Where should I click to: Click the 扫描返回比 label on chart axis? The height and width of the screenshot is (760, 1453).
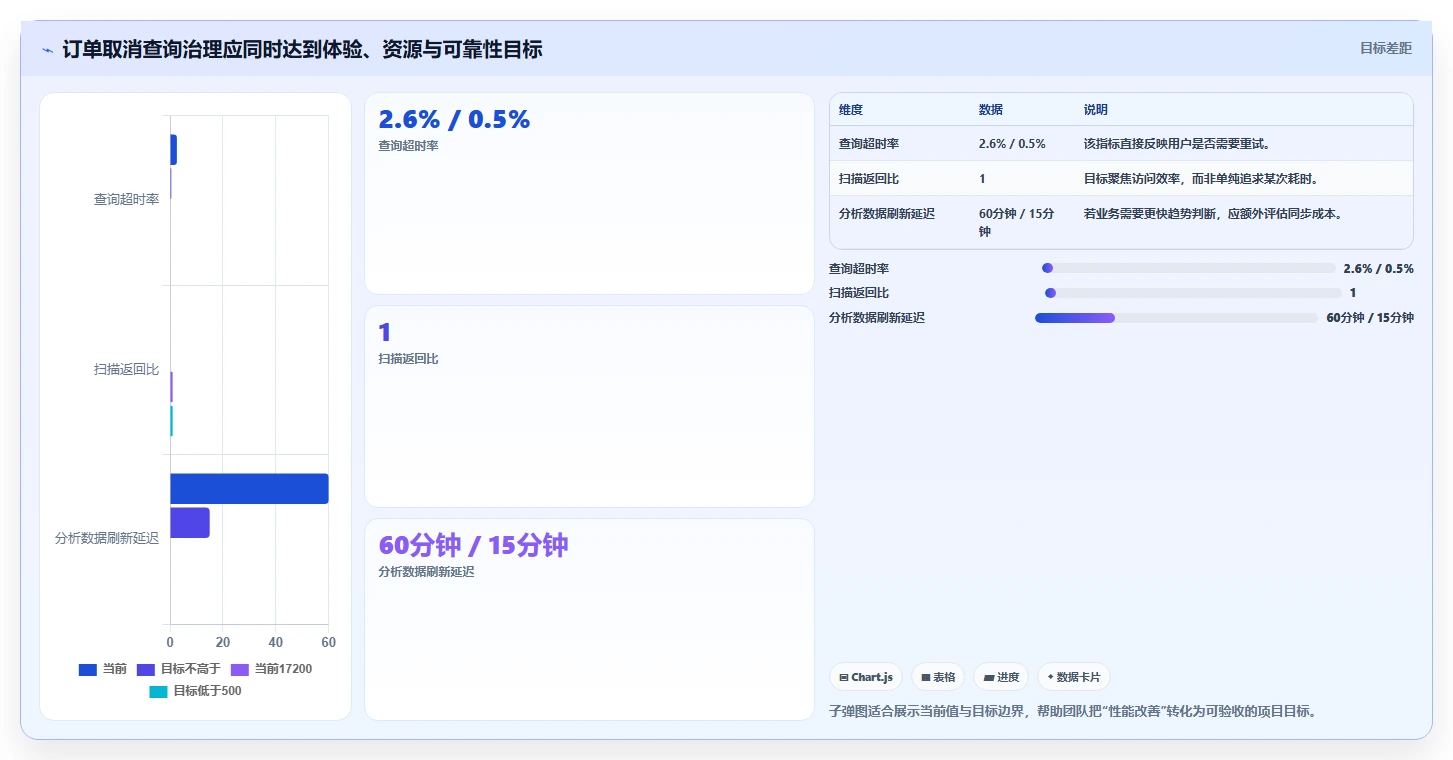click(126, 370)
